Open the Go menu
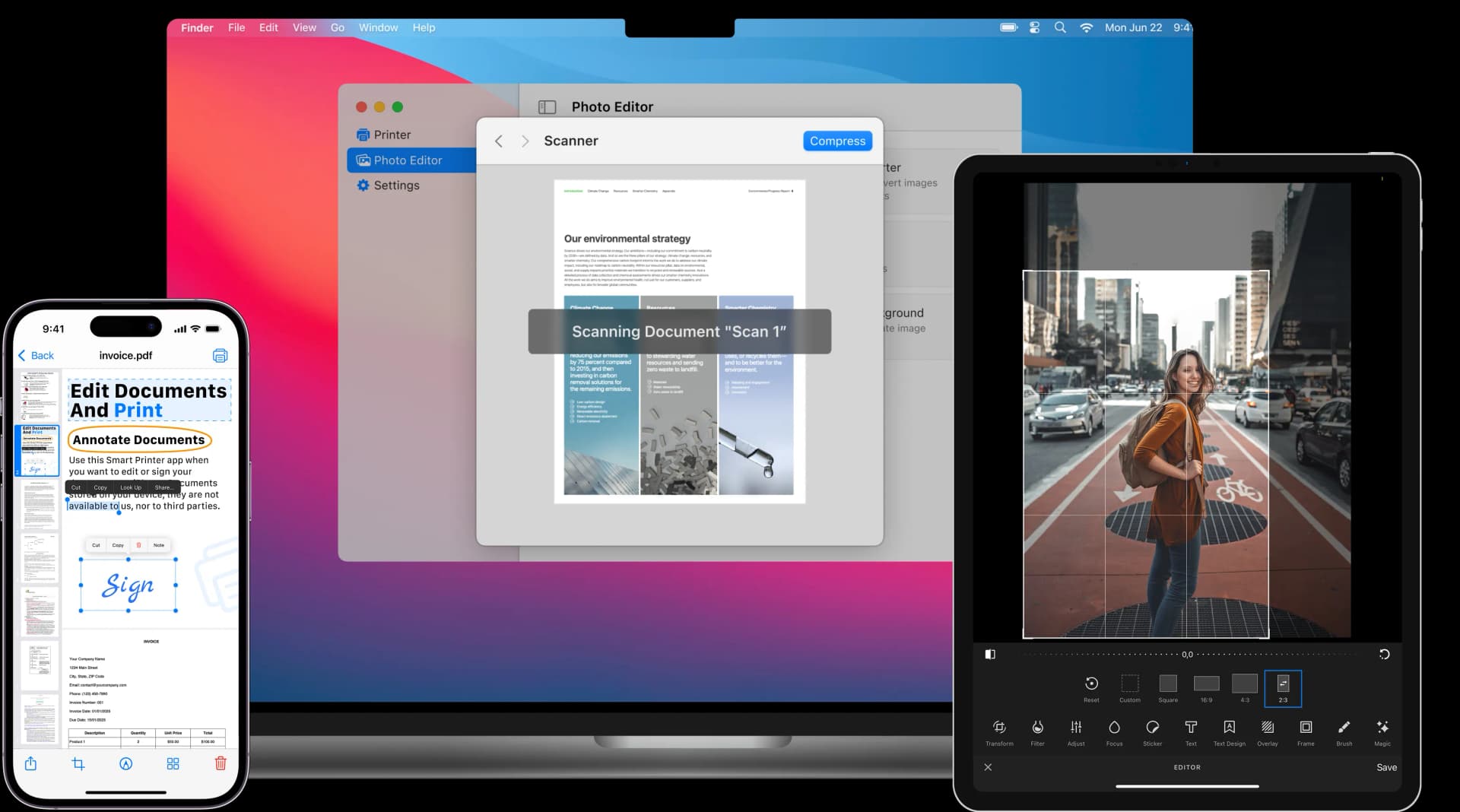This screenshot has width=1460, height=812. pos(338,27)
